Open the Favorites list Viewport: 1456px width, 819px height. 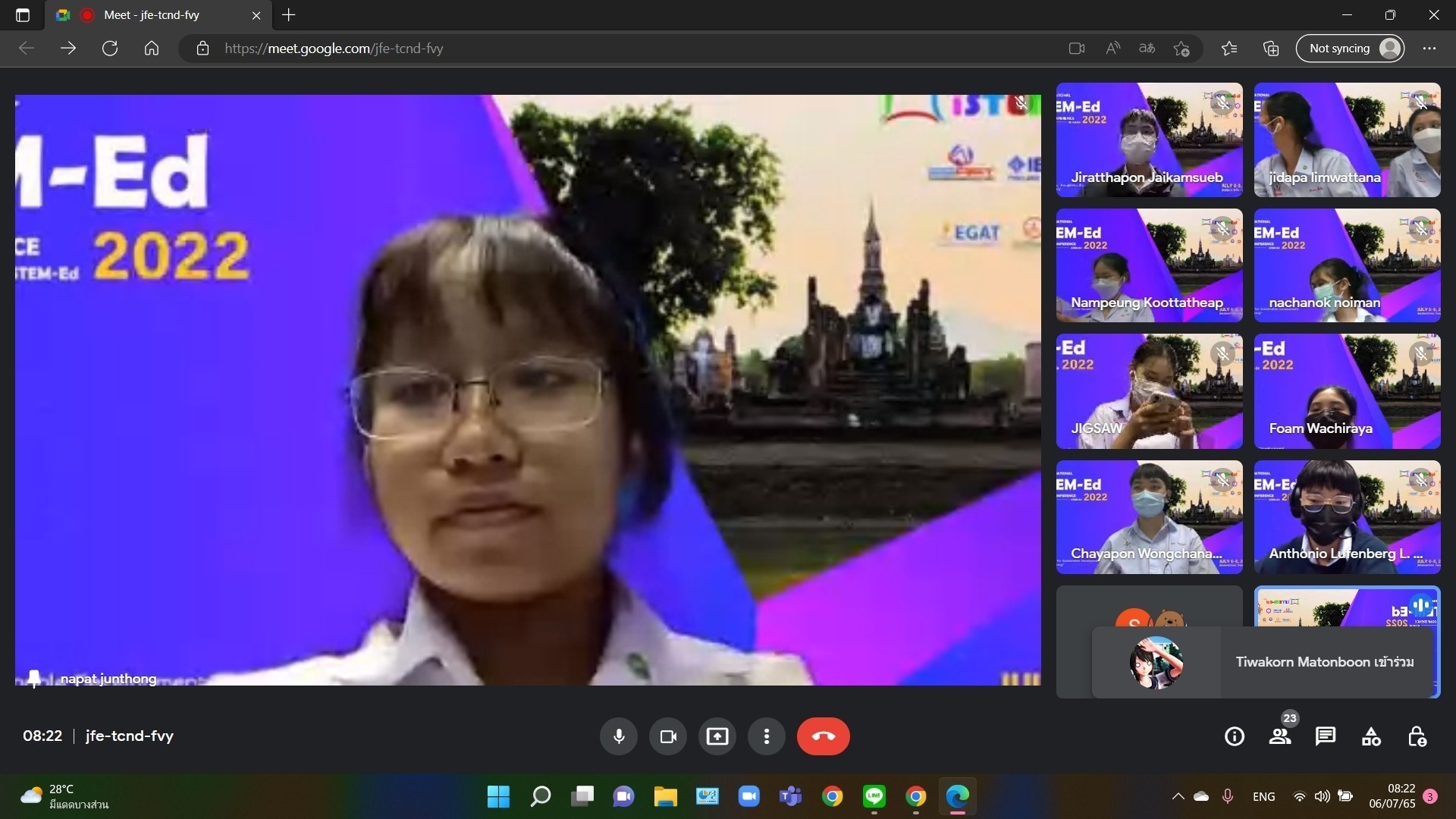point(1229,49)
